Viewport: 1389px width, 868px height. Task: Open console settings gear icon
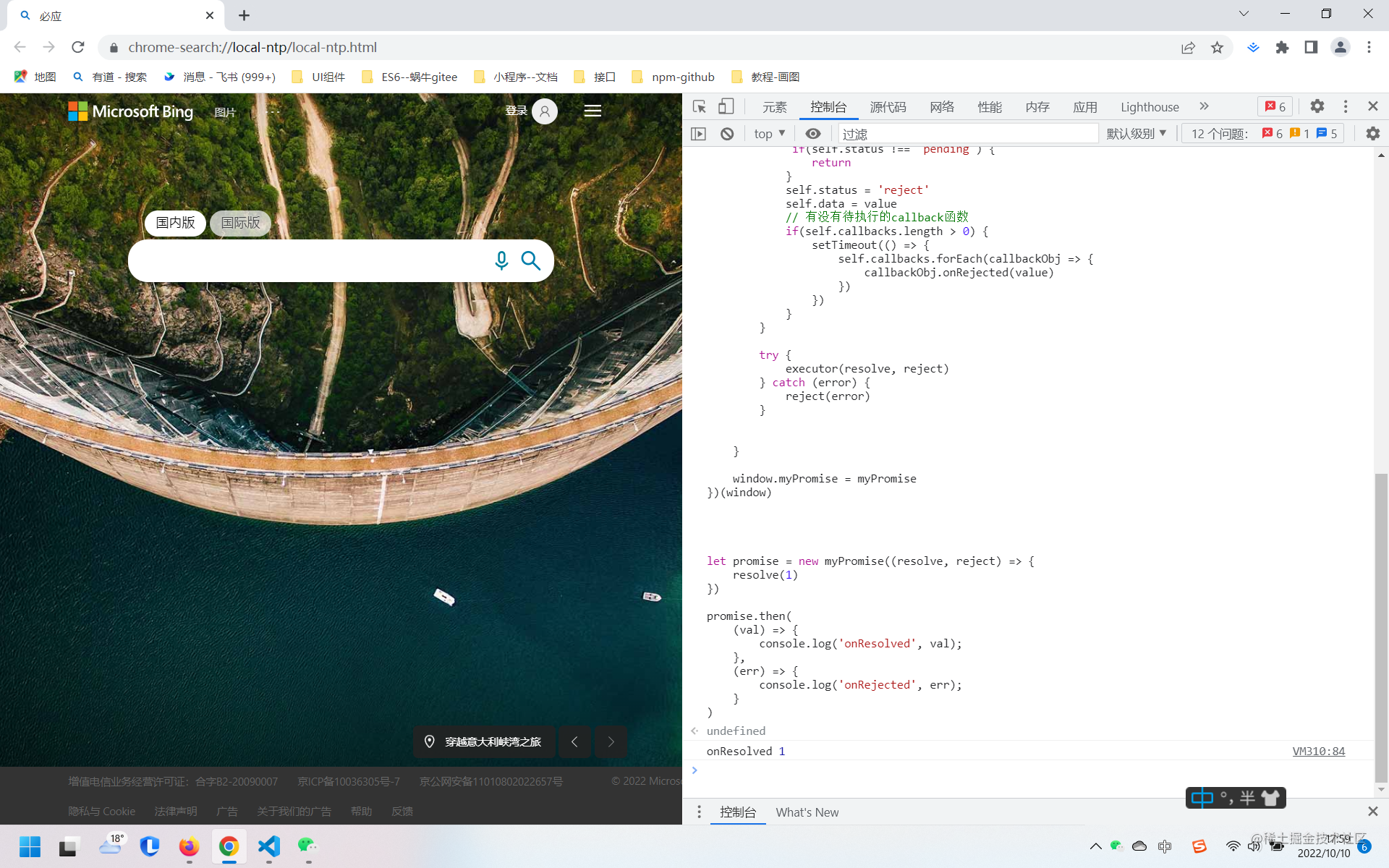coord(1373,134)
